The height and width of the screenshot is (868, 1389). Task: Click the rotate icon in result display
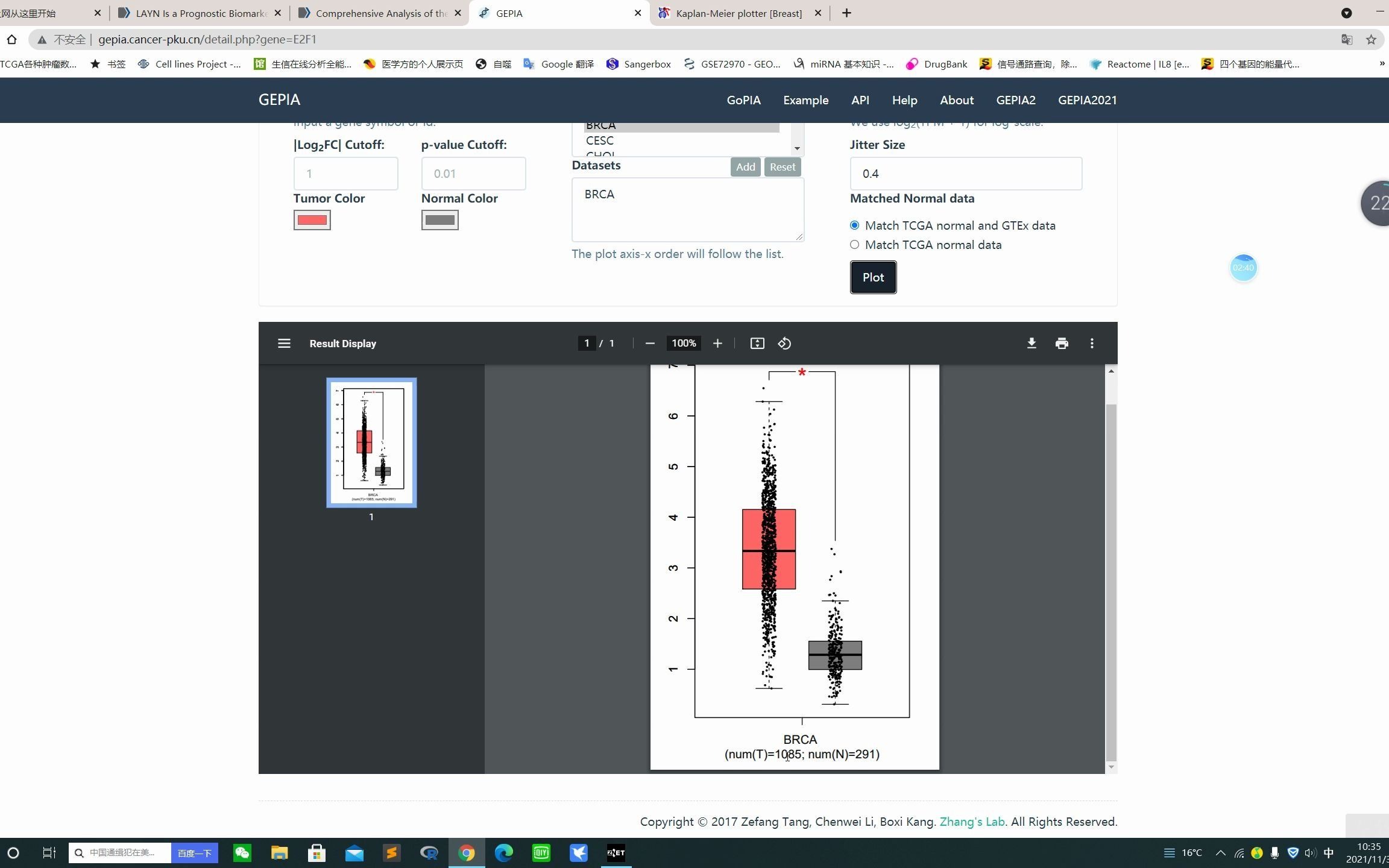point(785,343)
